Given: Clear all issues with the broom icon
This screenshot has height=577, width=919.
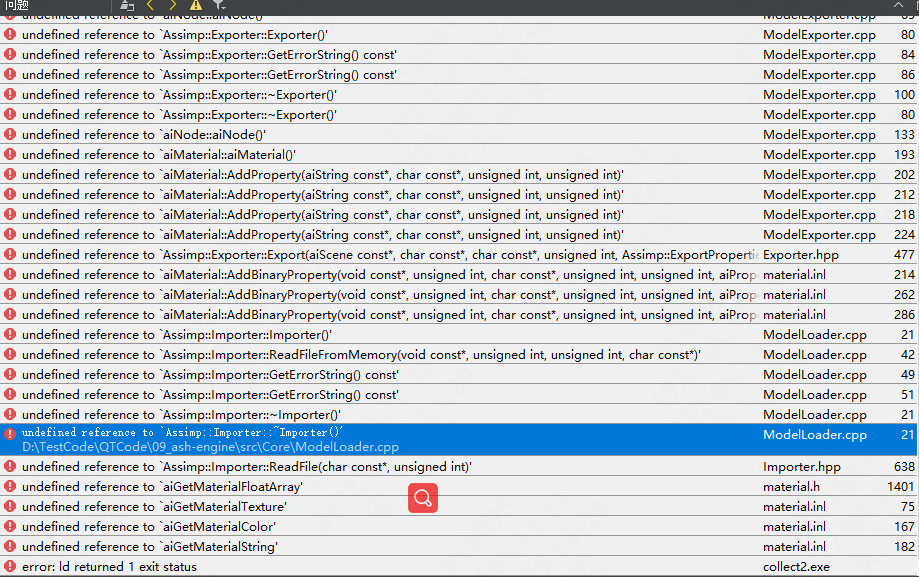Looking at the screenshot, I should [x=127, y=6].
